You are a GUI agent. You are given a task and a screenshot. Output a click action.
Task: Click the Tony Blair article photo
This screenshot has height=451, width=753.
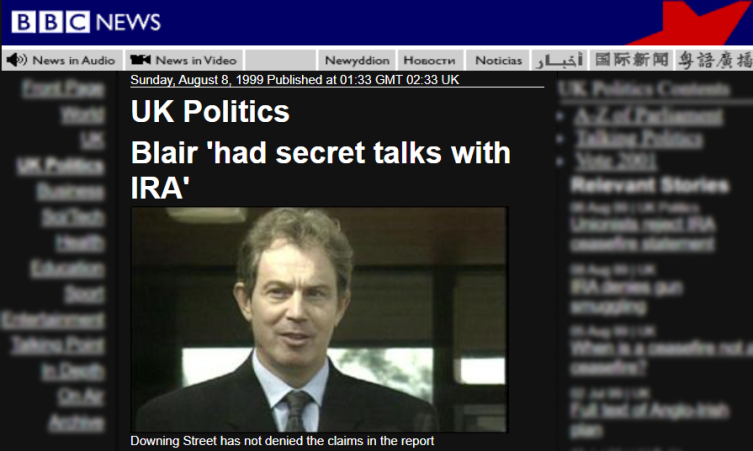(x=319, y=319)
